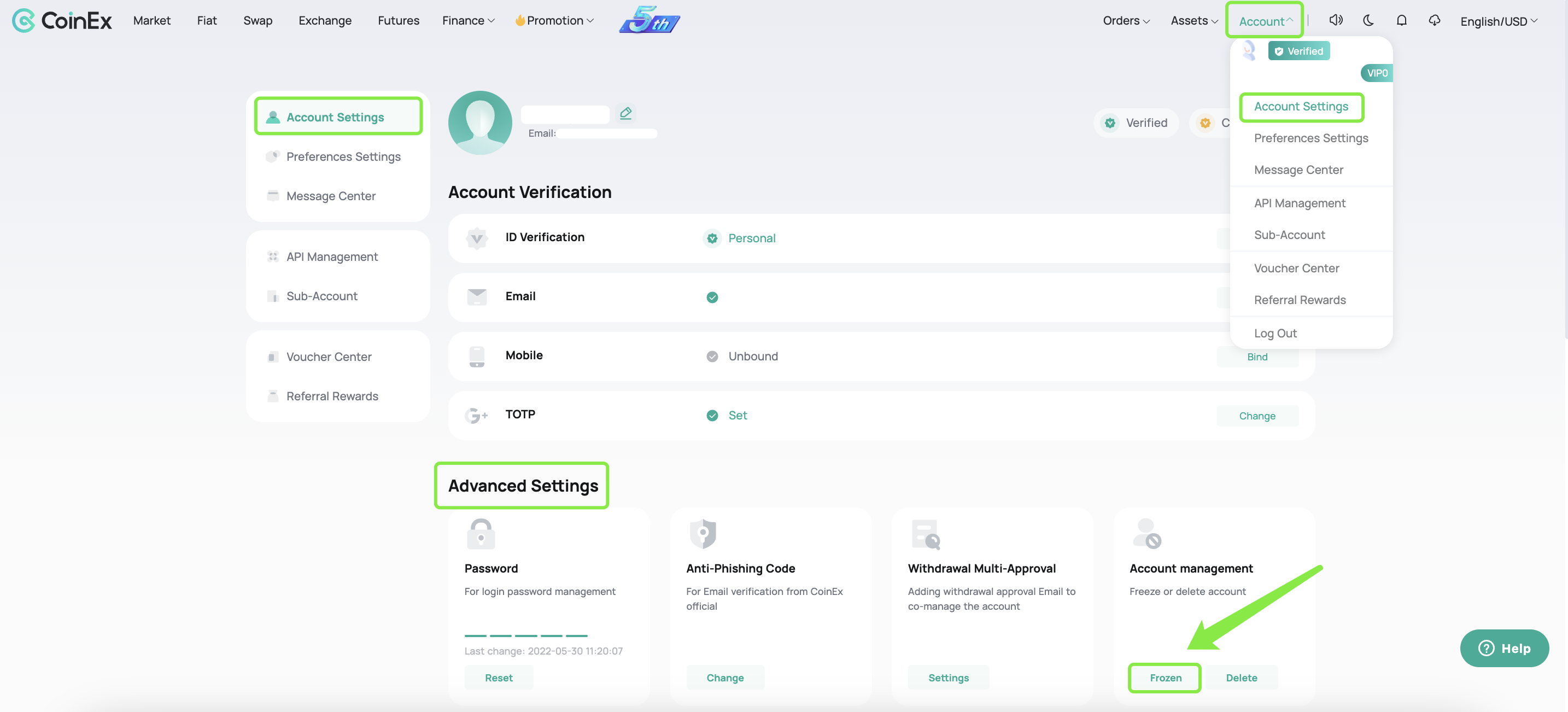Click the 'Personal' verification status text

click(x=752, y=238)
